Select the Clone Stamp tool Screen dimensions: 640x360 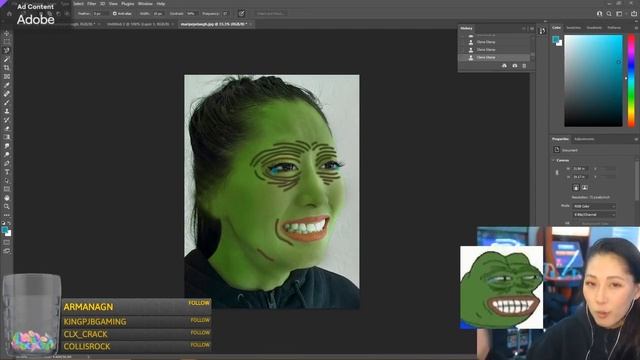pos(7,111)
